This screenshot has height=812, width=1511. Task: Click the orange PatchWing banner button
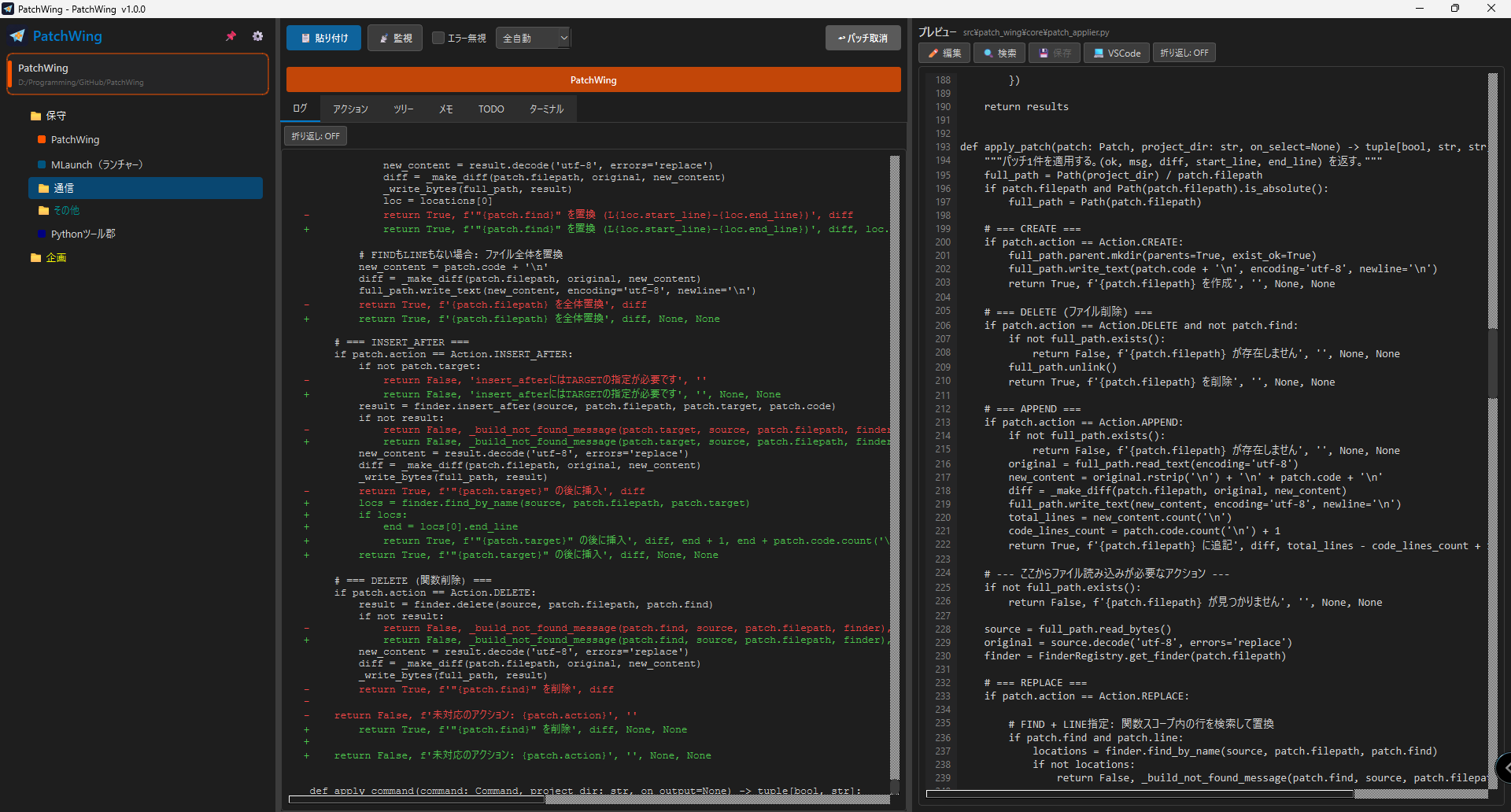[593, 79]
